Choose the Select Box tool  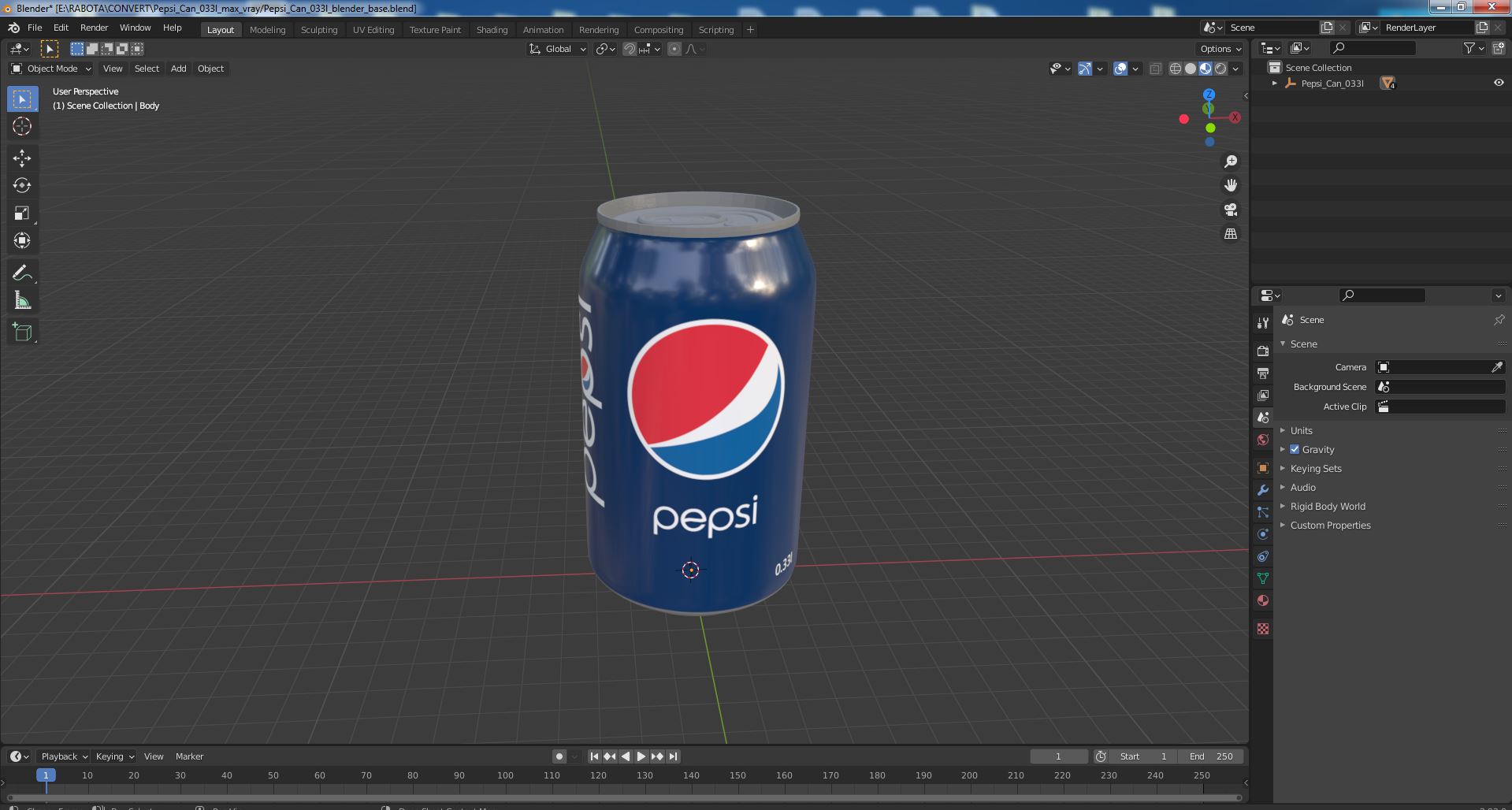coord(22,99)
